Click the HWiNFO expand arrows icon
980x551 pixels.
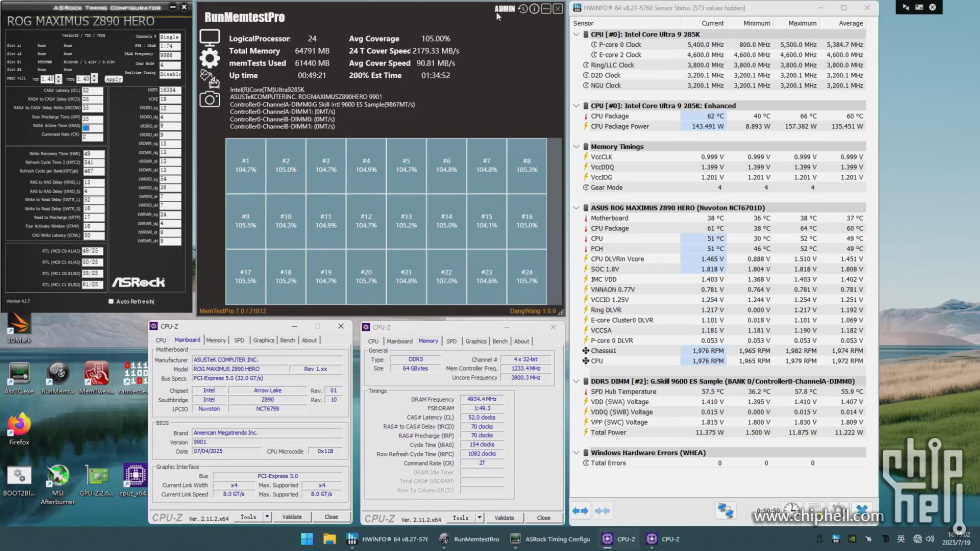(581, 510)
